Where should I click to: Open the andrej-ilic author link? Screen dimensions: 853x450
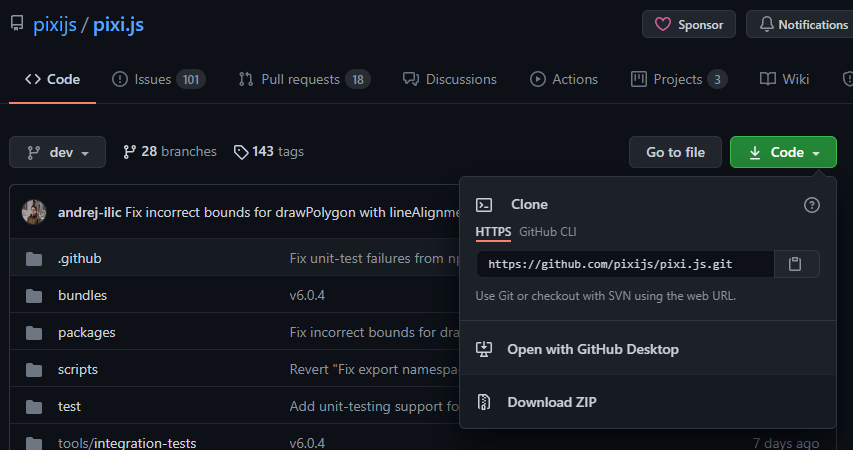click(90, 212)
